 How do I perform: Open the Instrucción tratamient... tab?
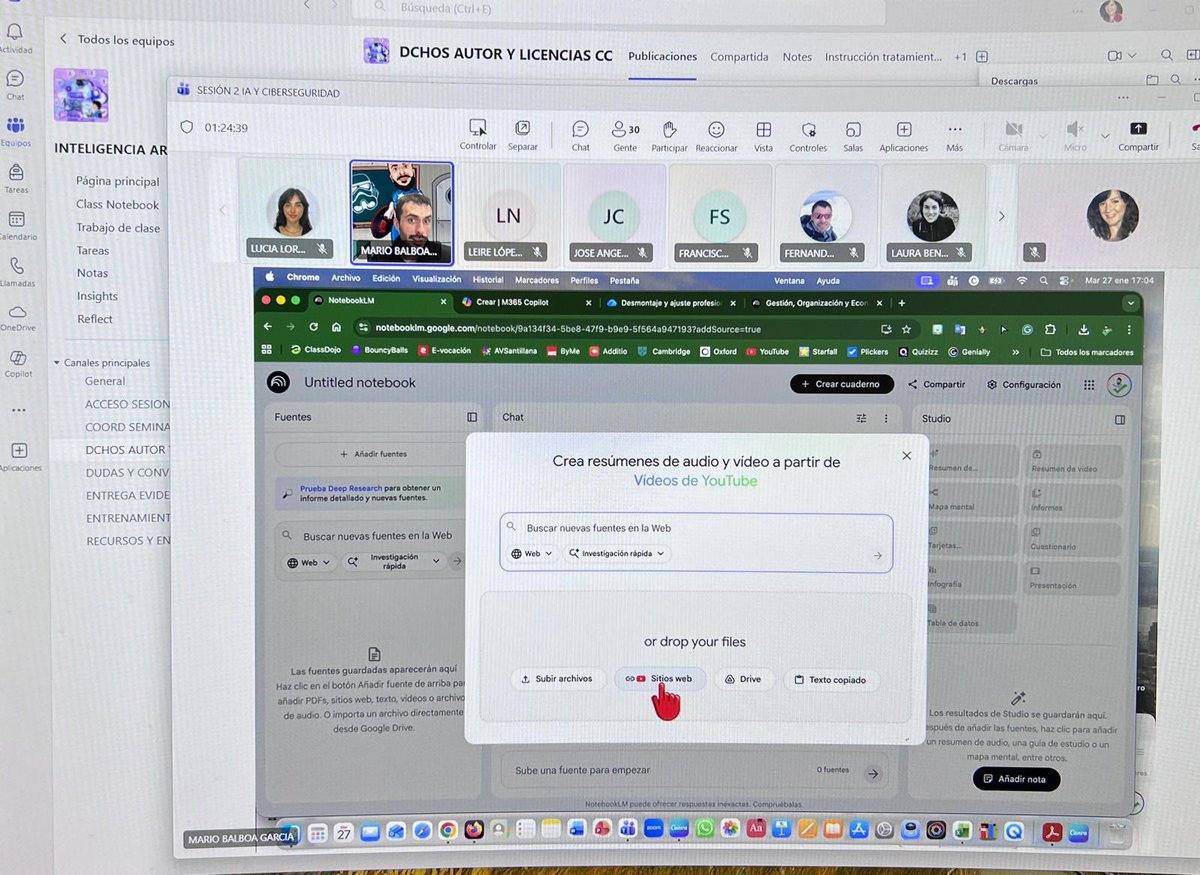[x=883, y=57]
